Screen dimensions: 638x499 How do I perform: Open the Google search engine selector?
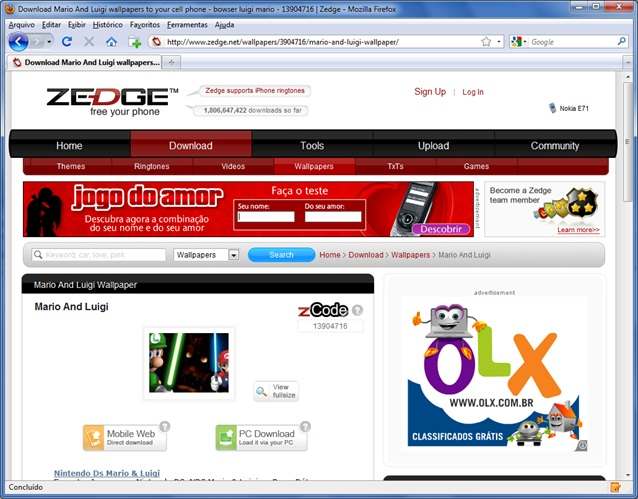point(518,42)
